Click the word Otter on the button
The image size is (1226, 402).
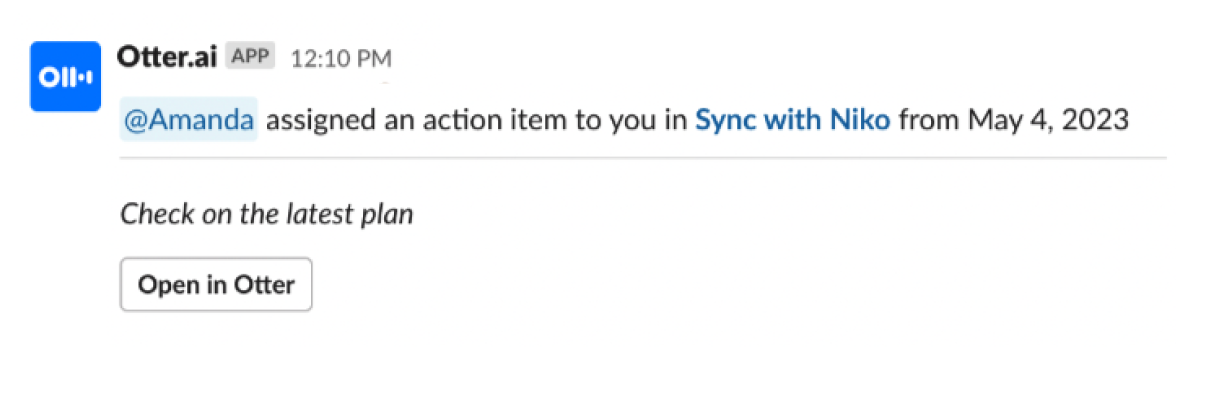coord(264,285)
